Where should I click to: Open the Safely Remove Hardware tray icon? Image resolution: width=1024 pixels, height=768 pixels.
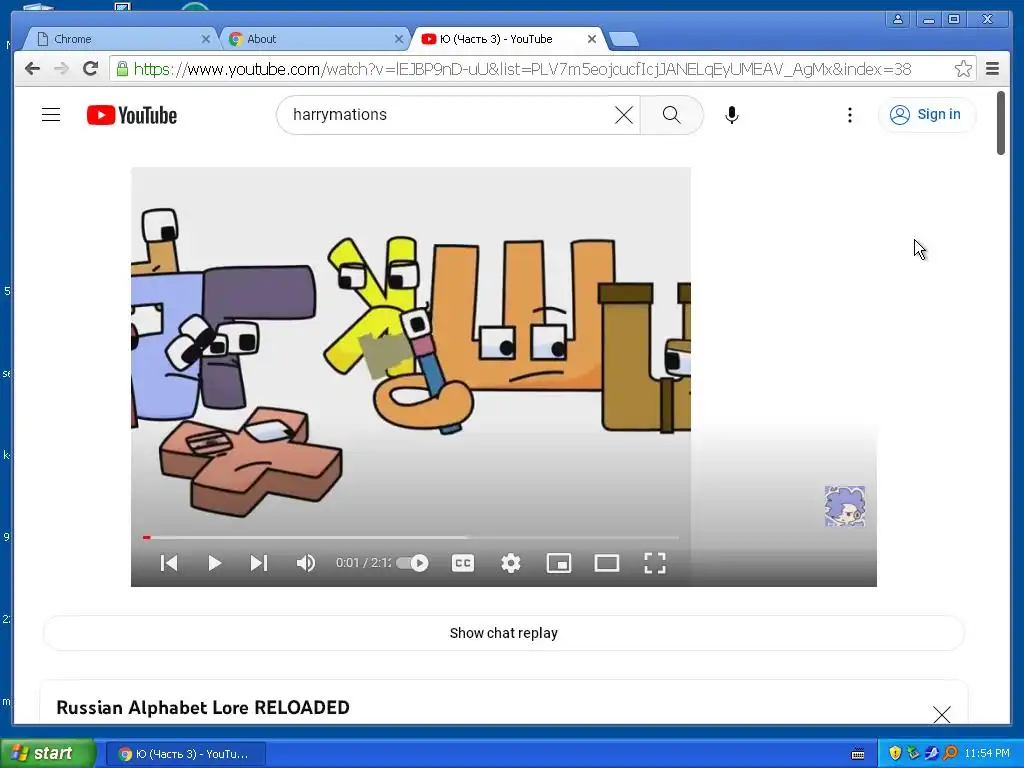(x=914, y=754)
